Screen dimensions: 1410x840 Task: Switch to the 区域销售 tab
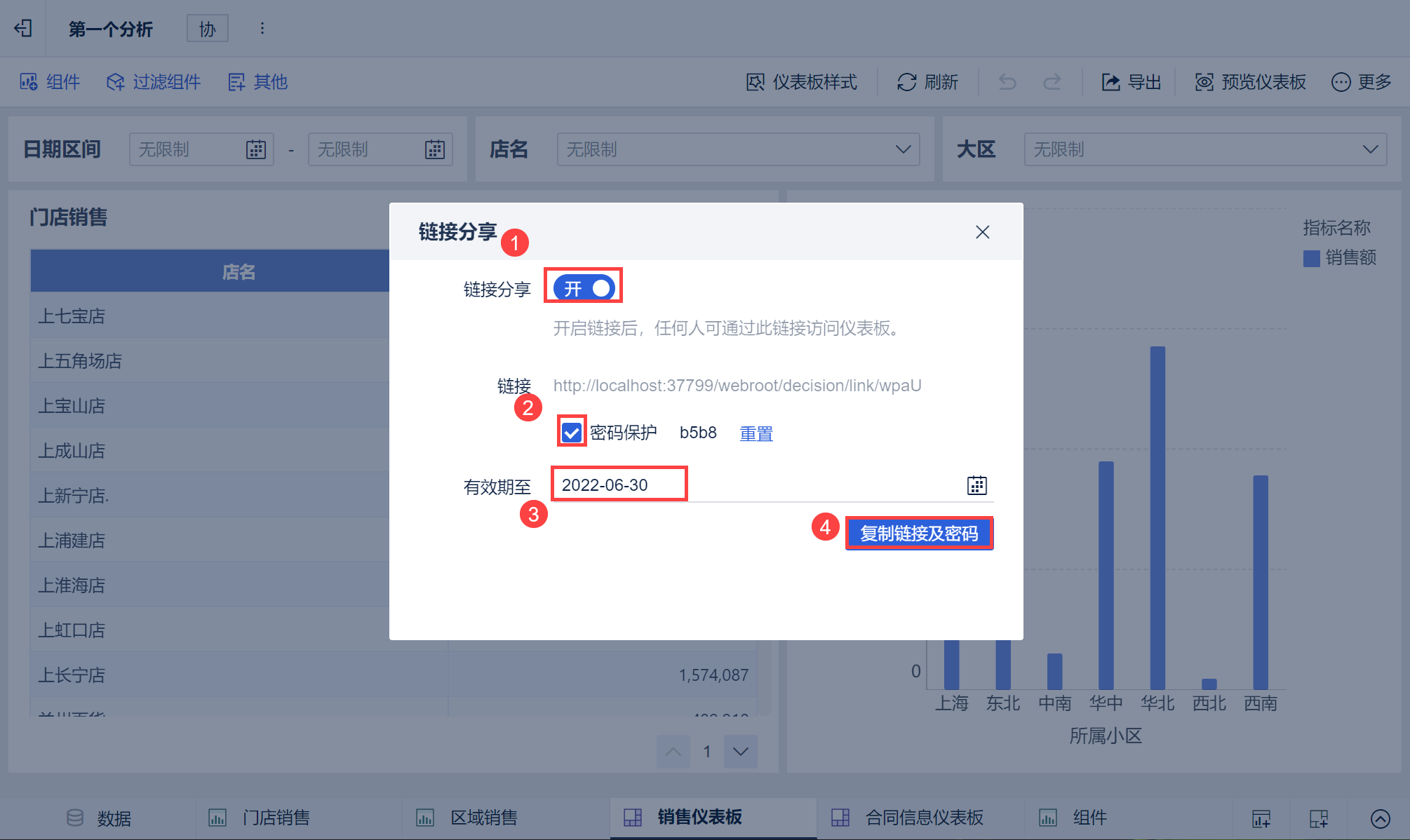(483, 818)
